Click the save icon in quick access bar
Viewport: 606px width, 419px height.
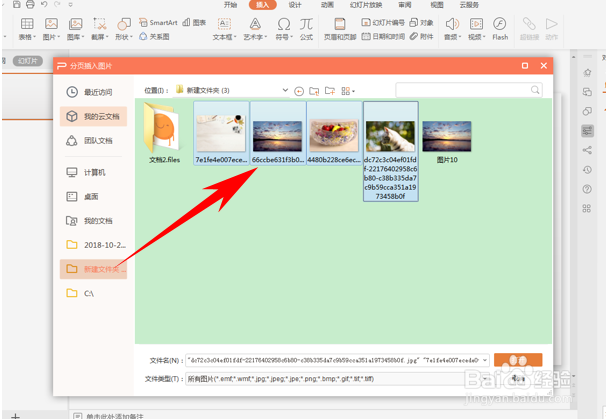pyautogui.click(x=16, y=5)
